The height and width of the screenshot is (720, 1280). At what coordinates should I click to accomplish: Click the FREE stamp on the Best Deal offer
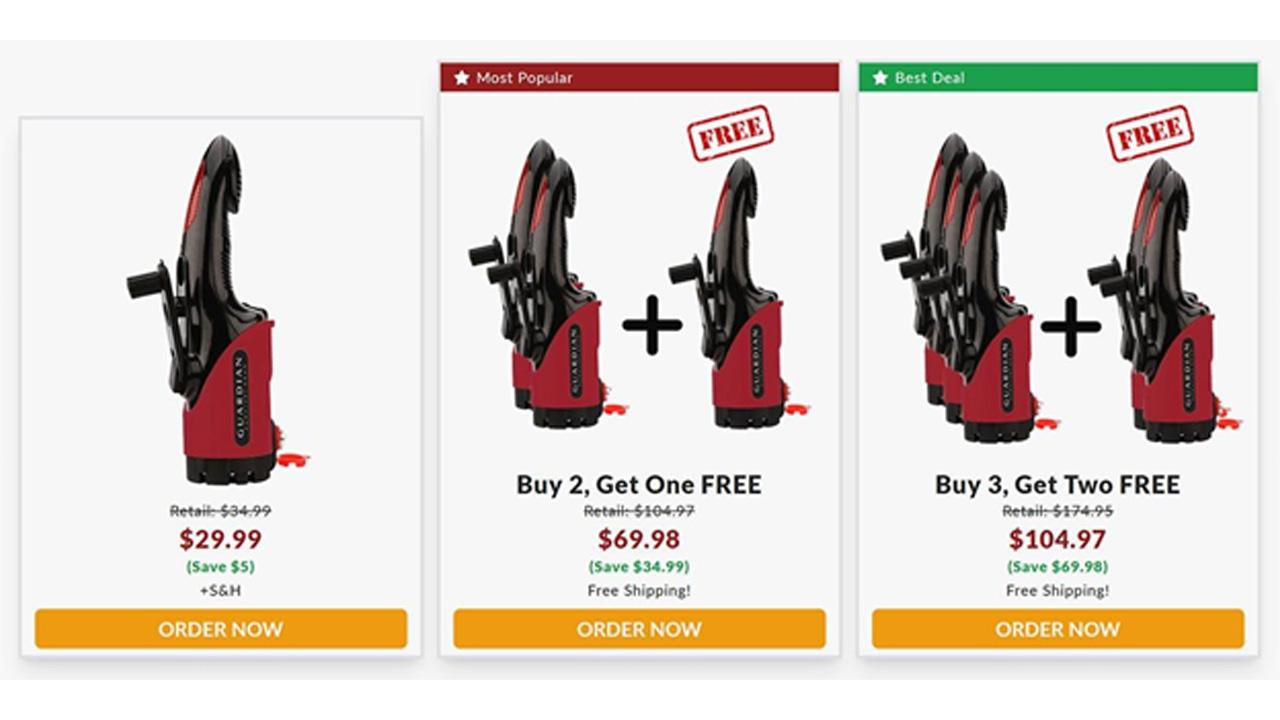coord(1150,133)
